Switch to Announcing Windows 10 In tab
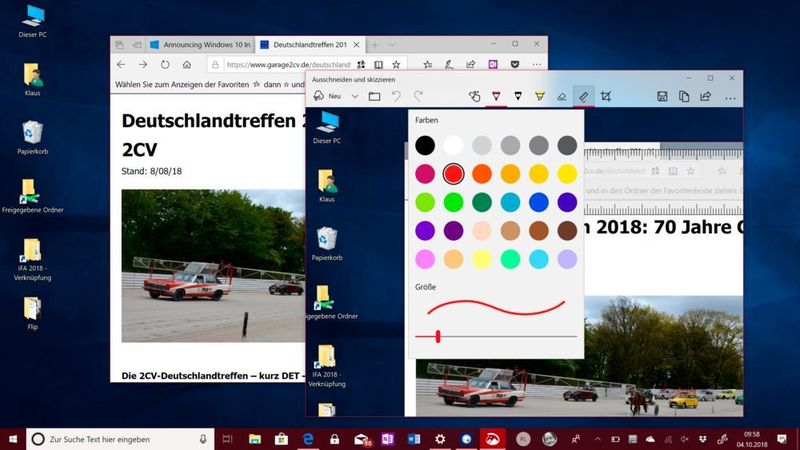800x450 pixels. [x=201, y=45]
